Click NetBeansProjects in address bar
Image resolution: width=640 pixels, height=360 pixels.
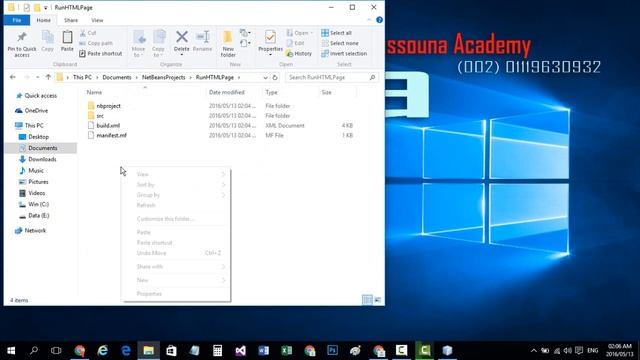pyautogui.click(x=163, y=77)
